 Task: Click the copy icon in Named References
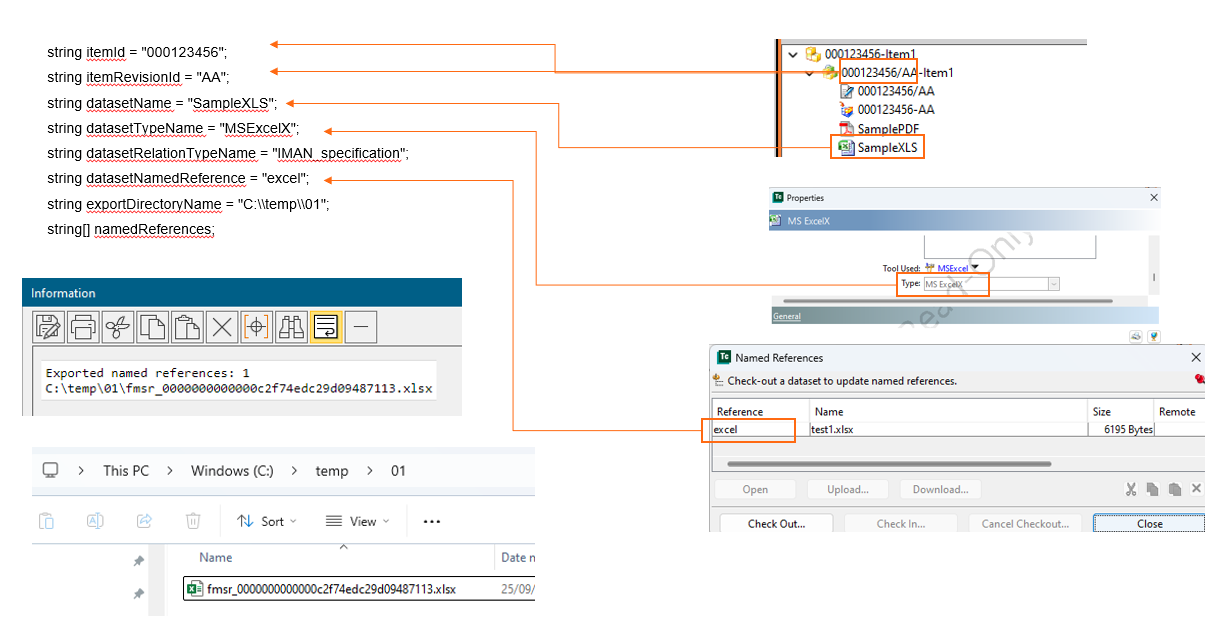tap(1153, 489)
